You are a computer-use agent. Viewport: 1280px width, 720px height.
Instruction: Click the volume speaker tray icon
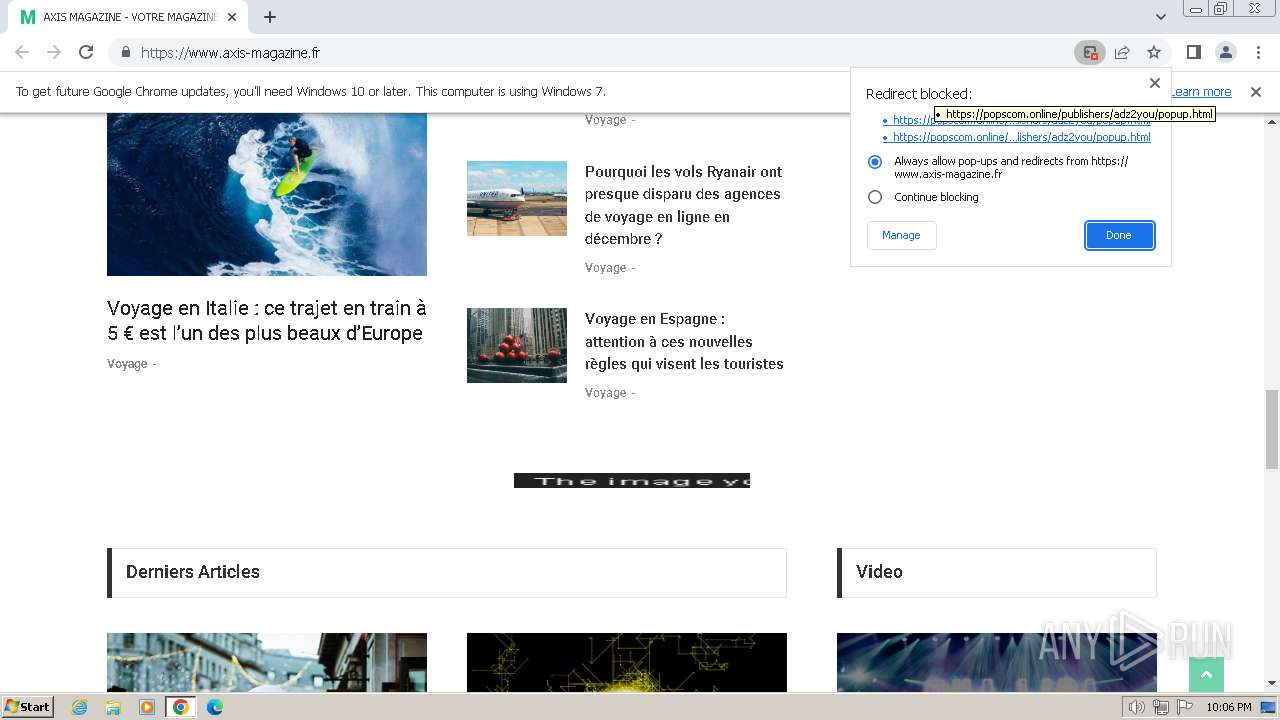(x=1137, y=707)
